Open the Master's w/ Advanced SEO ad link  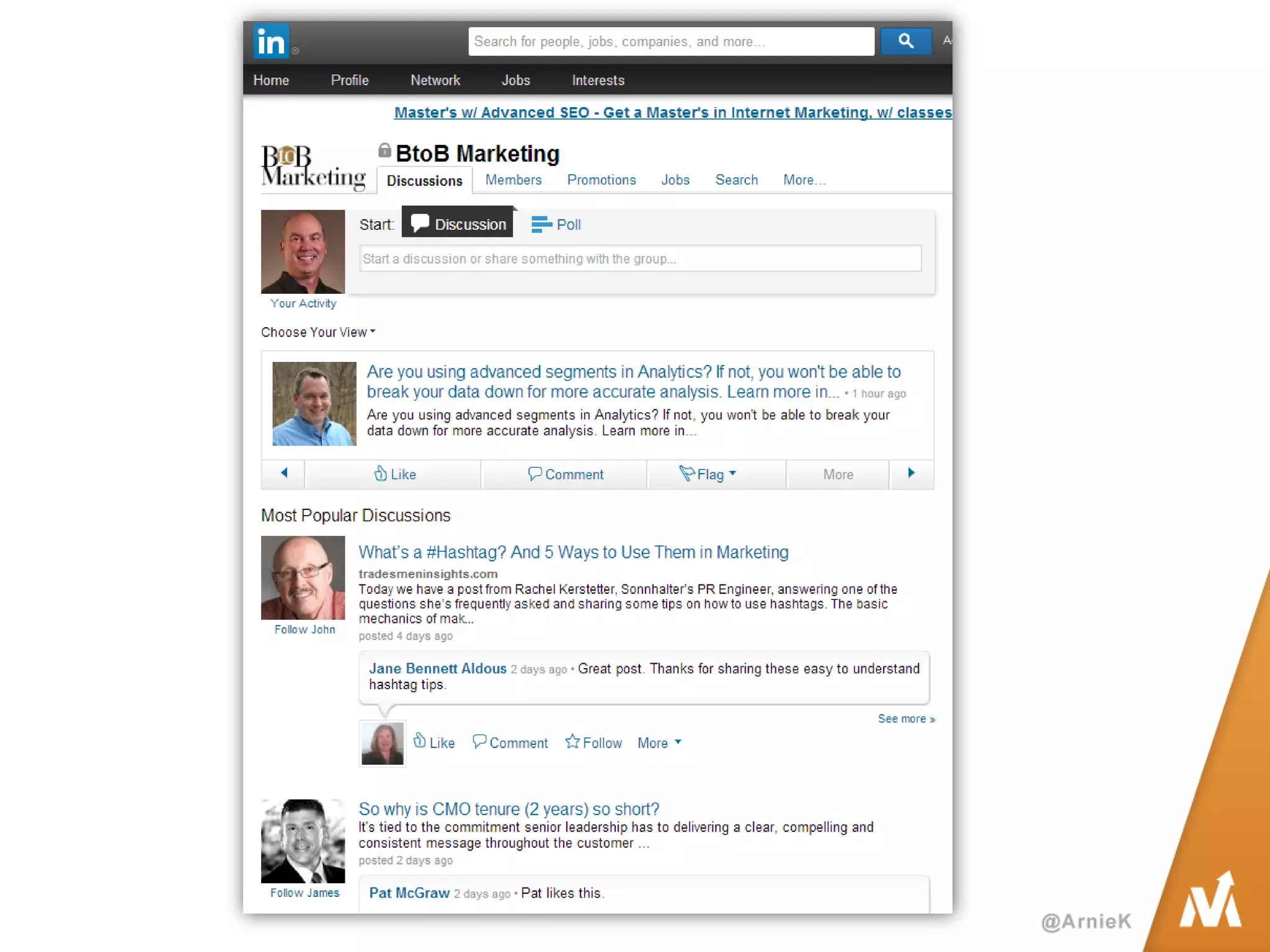(x=672, y=112)
